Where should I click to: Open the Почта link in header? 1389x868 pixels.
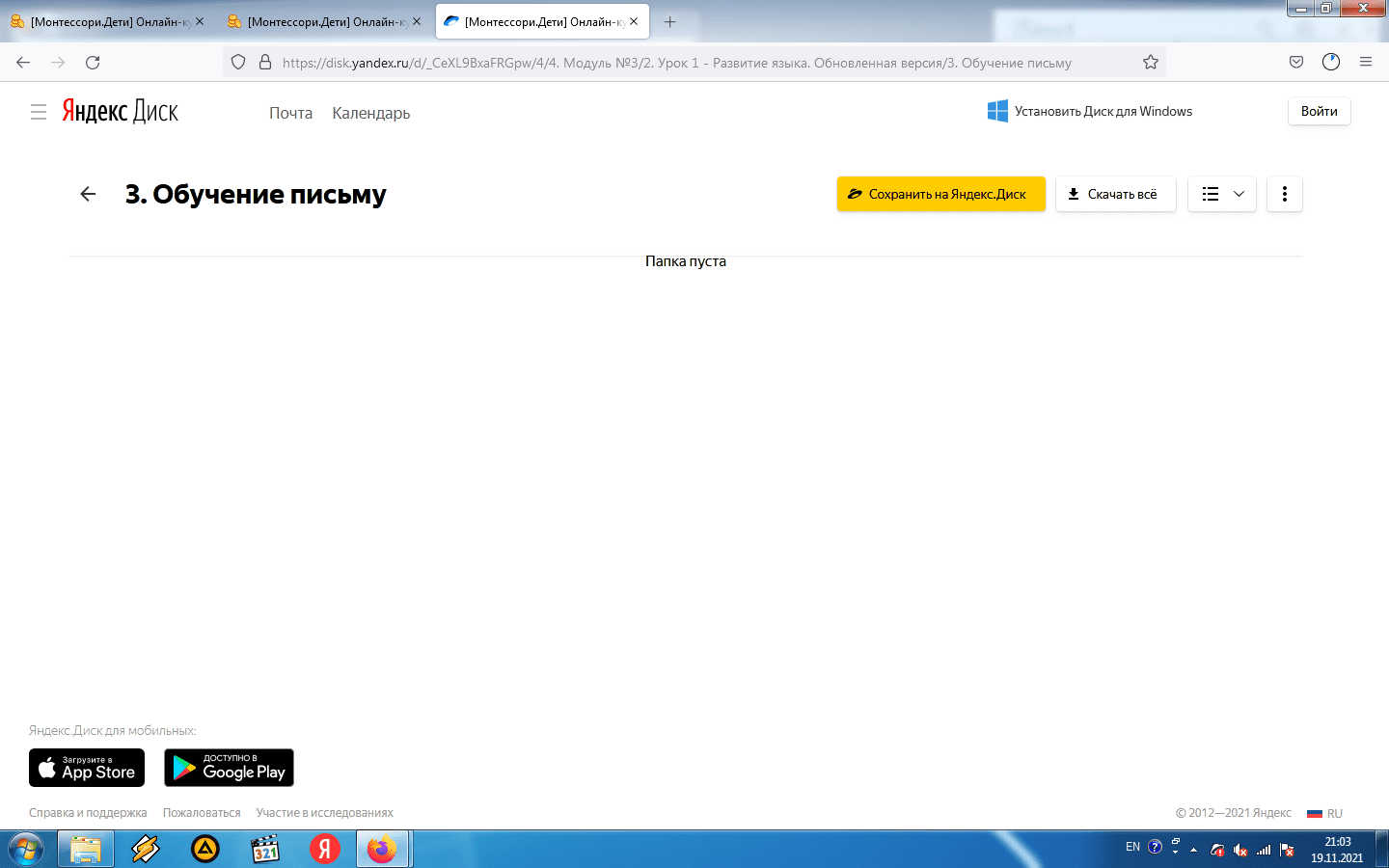[290, 113]
